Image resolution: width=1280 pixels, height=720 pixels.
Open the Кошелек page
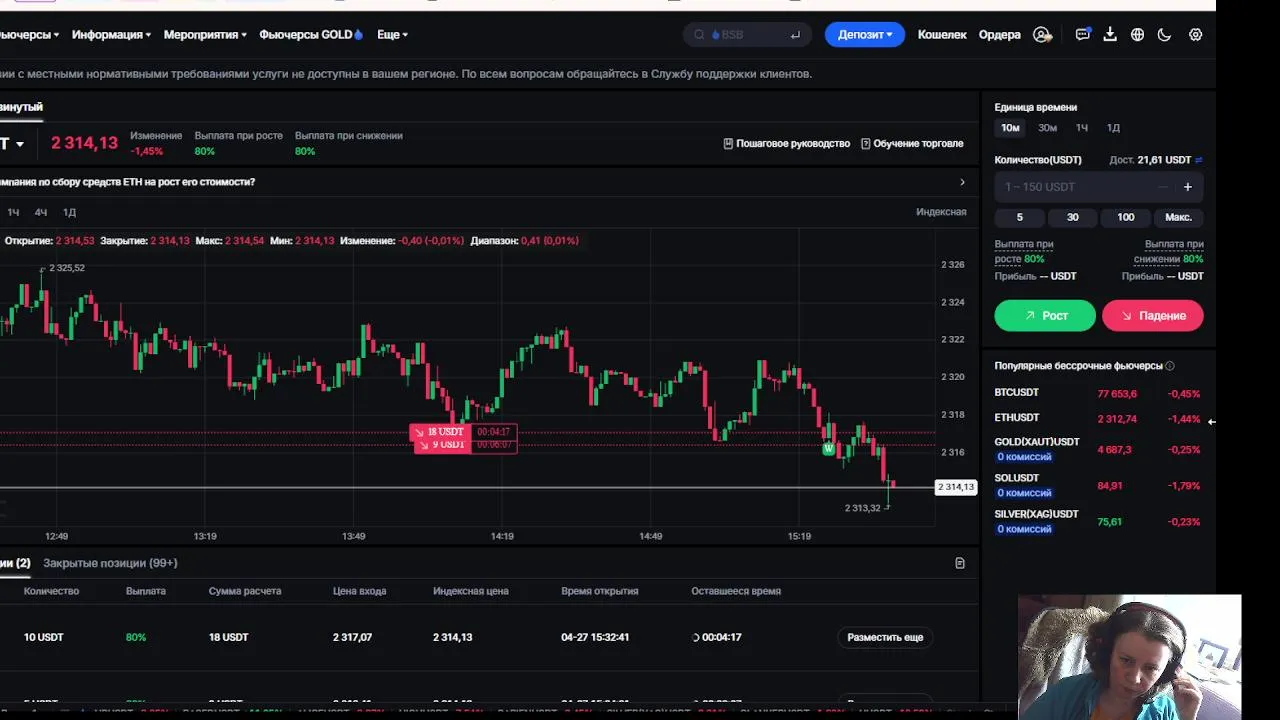click(x=942, y=35)
